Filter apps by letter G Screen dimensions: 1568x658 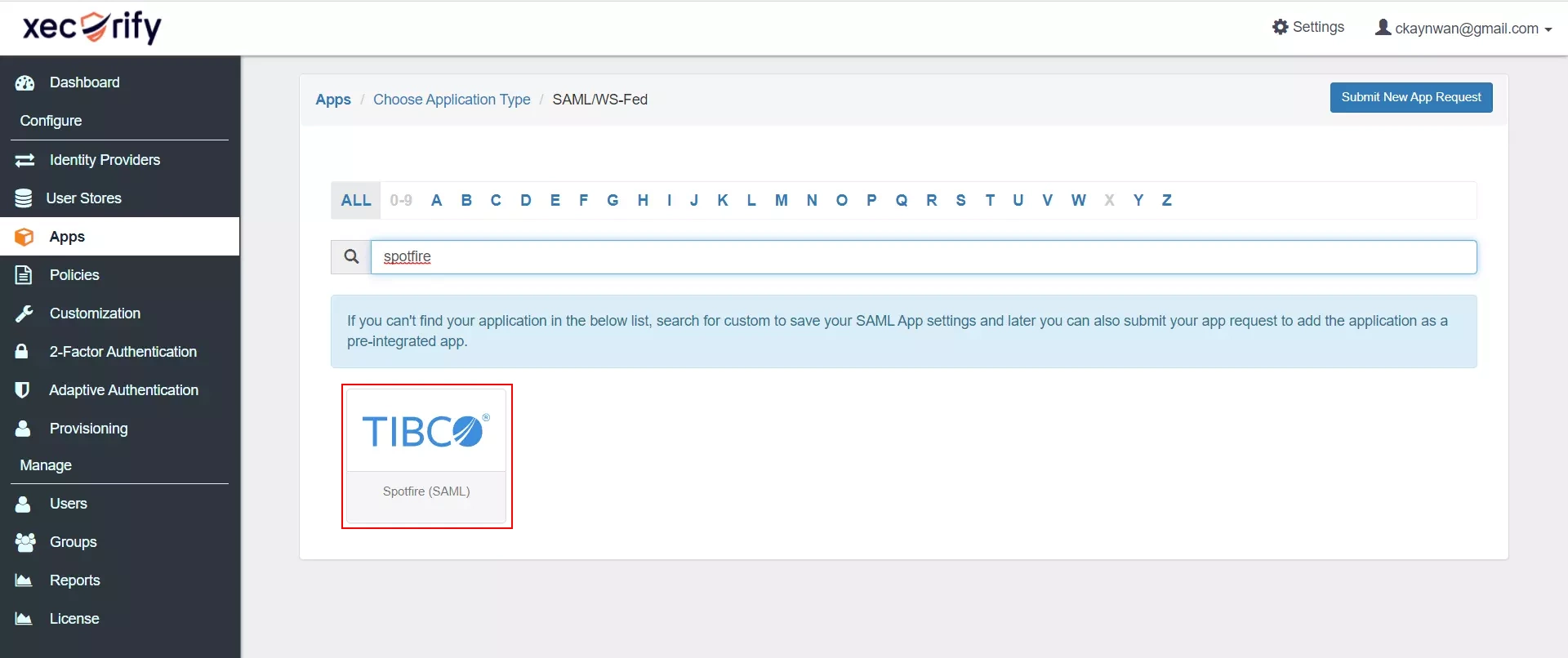pos(612,201)
